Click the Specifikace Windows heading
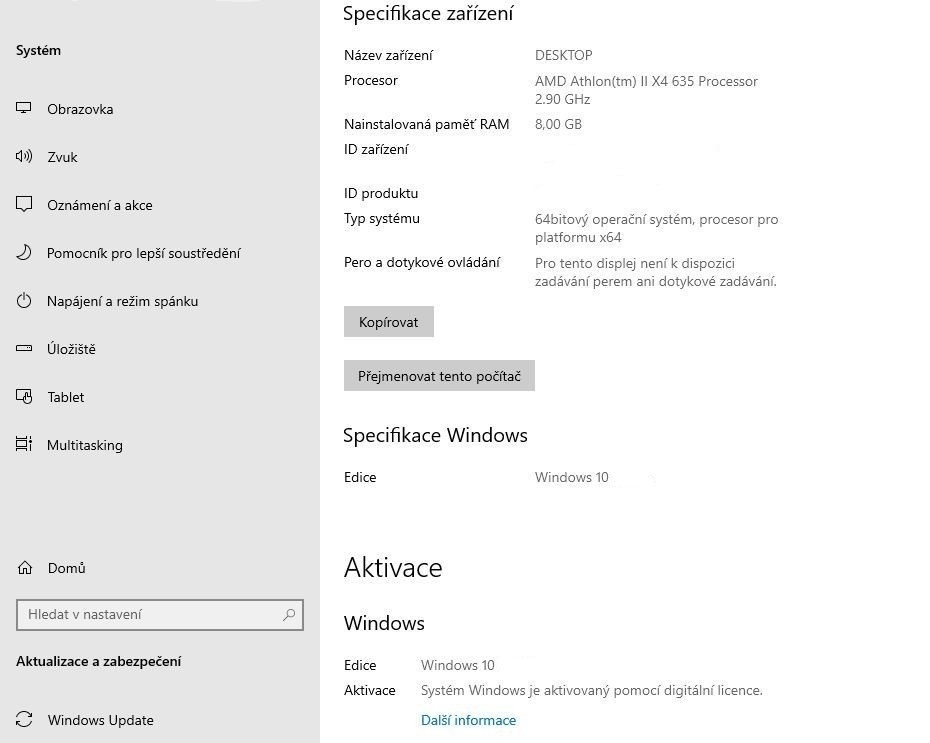The width and height of the screenshot is (930, 743). point(435,435)
